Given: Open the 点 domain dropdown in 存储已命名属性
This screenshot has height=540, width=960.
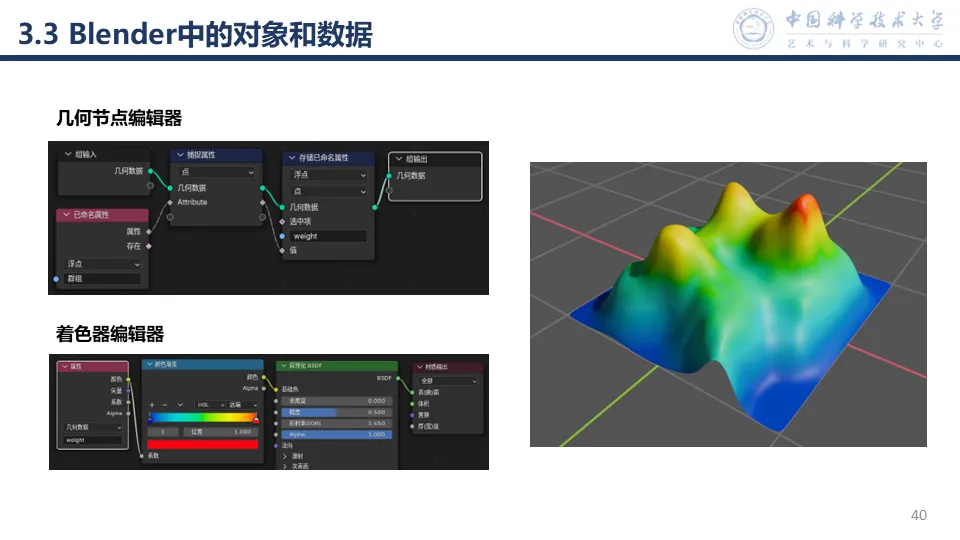Looking at the screenshot, I should click(x=329, y=192).
